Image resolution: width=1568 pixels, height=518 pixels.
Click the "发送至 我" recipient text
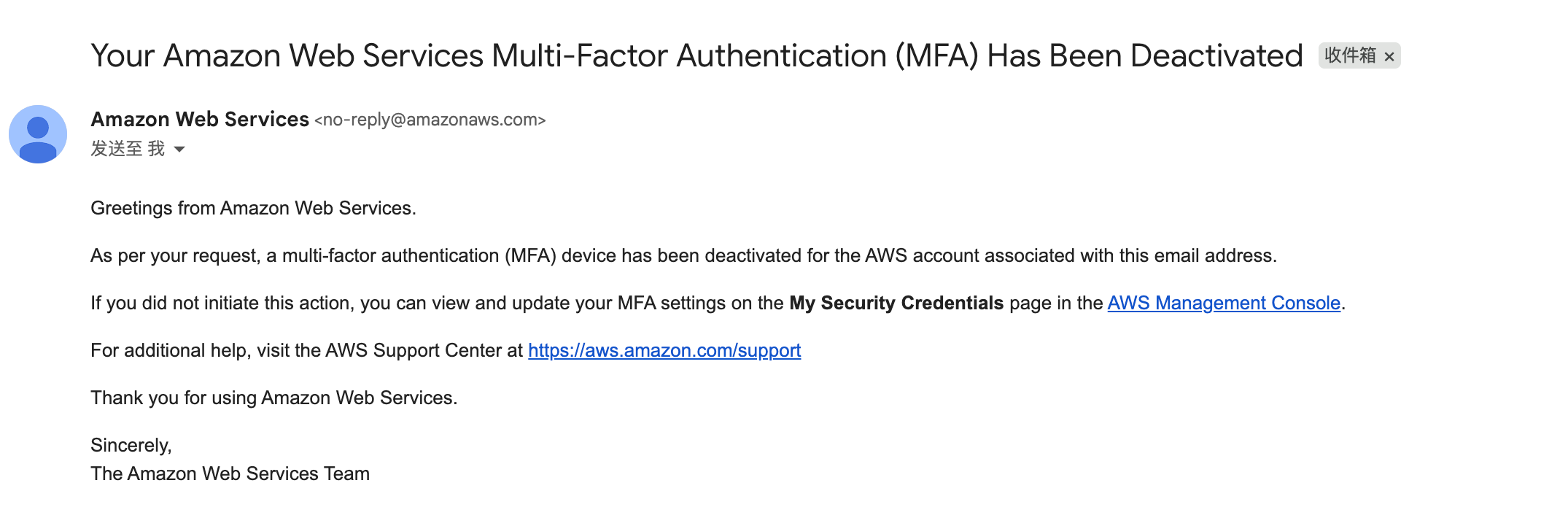(x=128, y=149)
